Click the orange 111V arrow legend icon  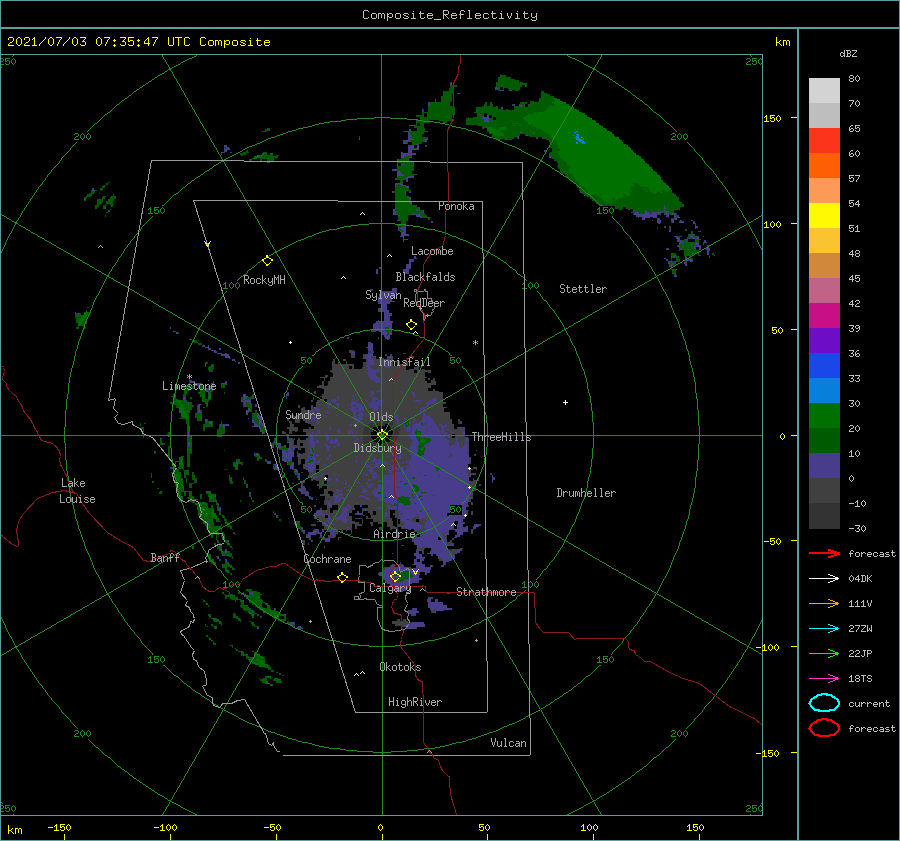(824, 603)
